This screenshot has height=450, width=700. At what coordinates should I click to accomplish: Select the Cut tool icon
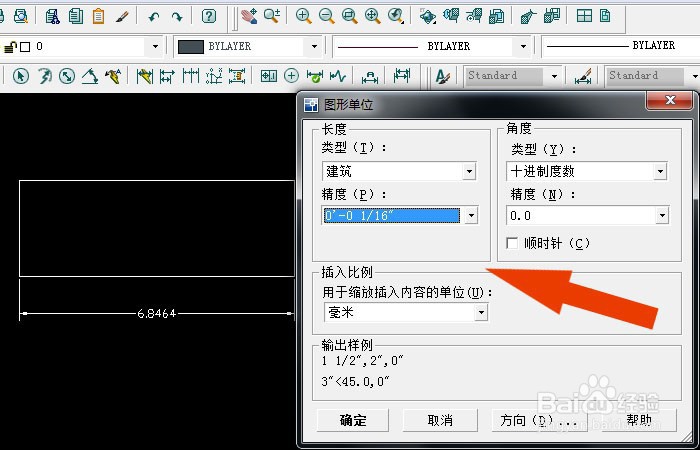[x=53, y=17]
